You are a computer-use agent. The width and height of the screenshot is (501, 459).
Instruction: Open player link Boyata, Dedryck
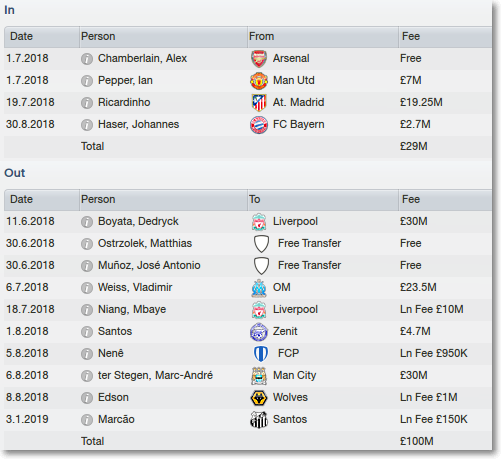point(138,221)
